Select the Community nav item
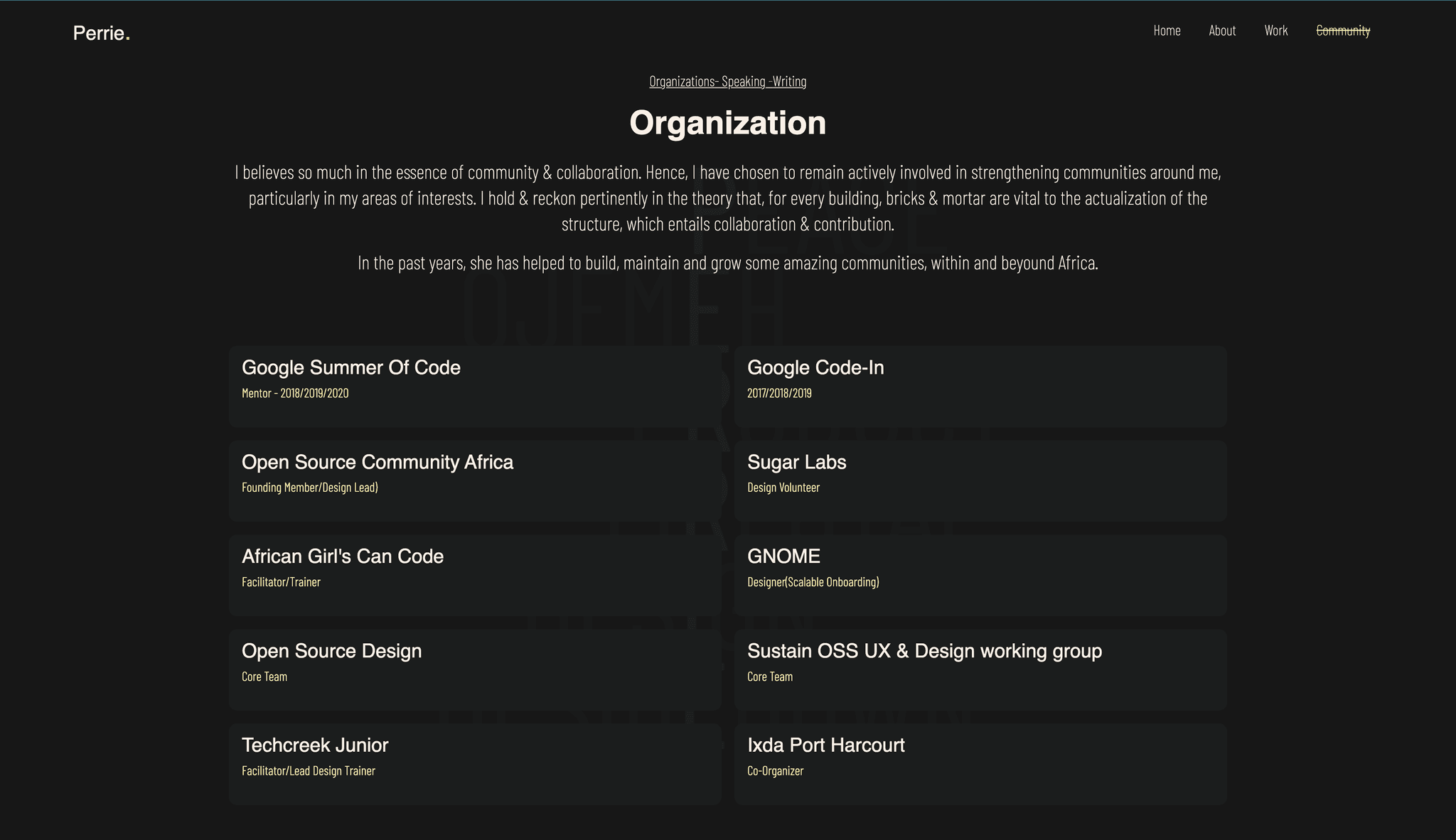Screen dimensions: 1456x840 (1342, 31)
